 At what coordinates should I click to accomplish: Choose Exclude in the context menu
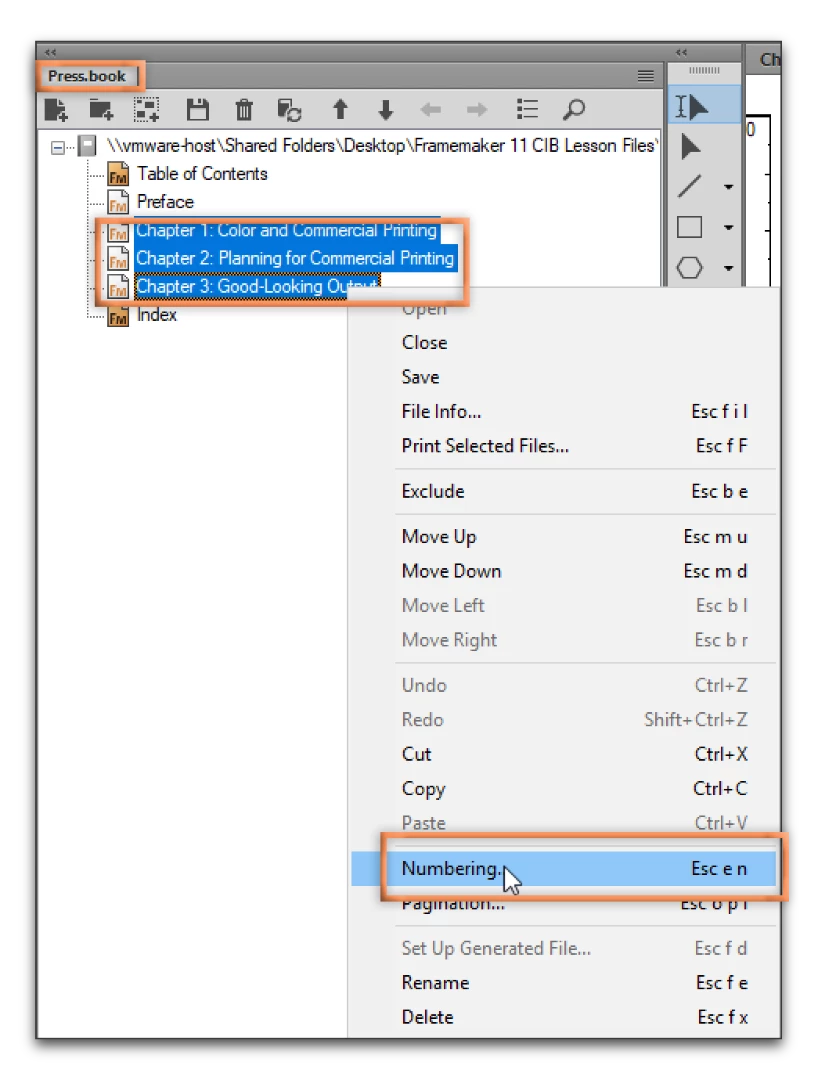coord(563,491)
